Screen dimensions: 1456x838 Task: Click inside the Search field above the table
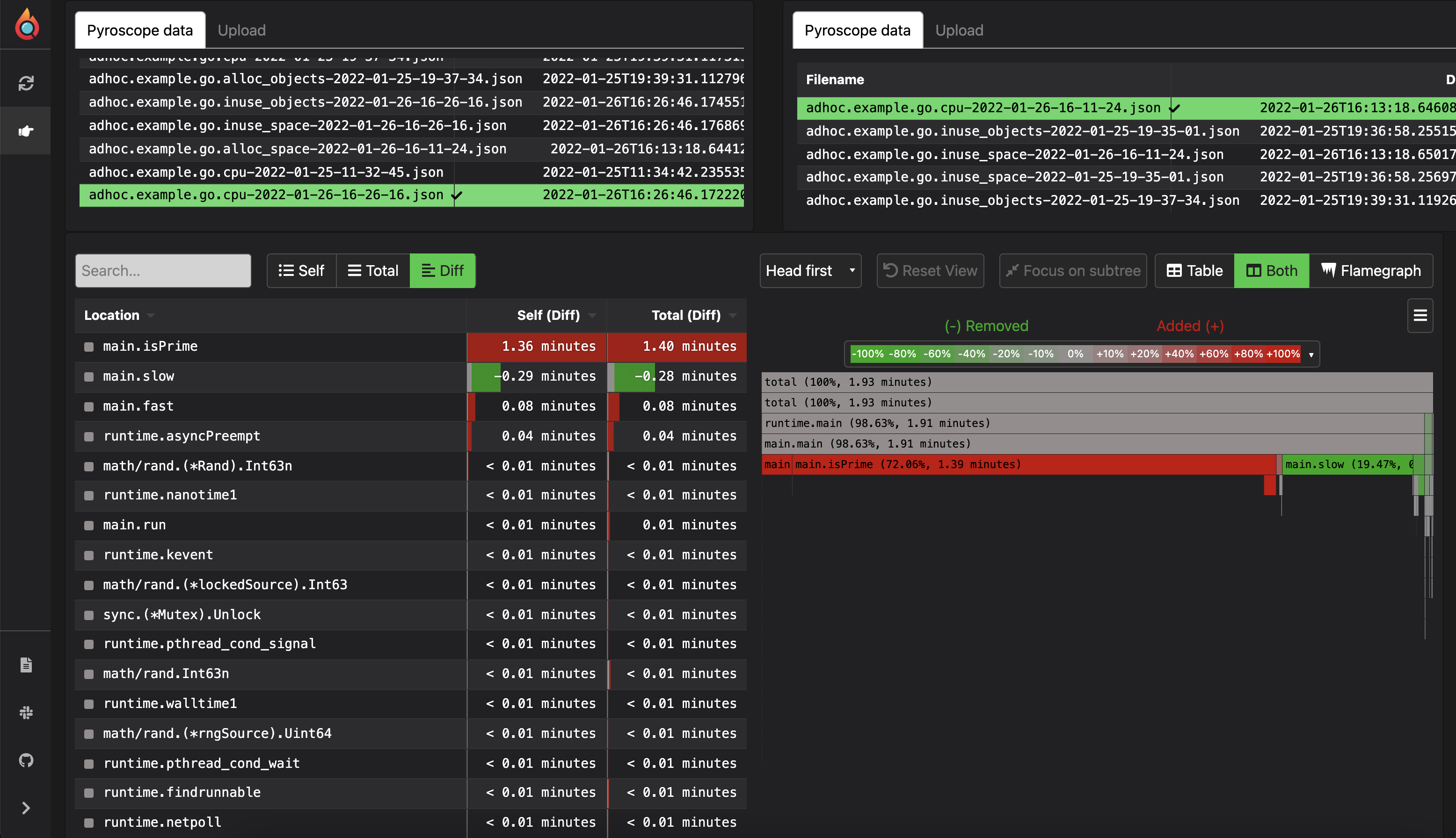tap(163, 270)
